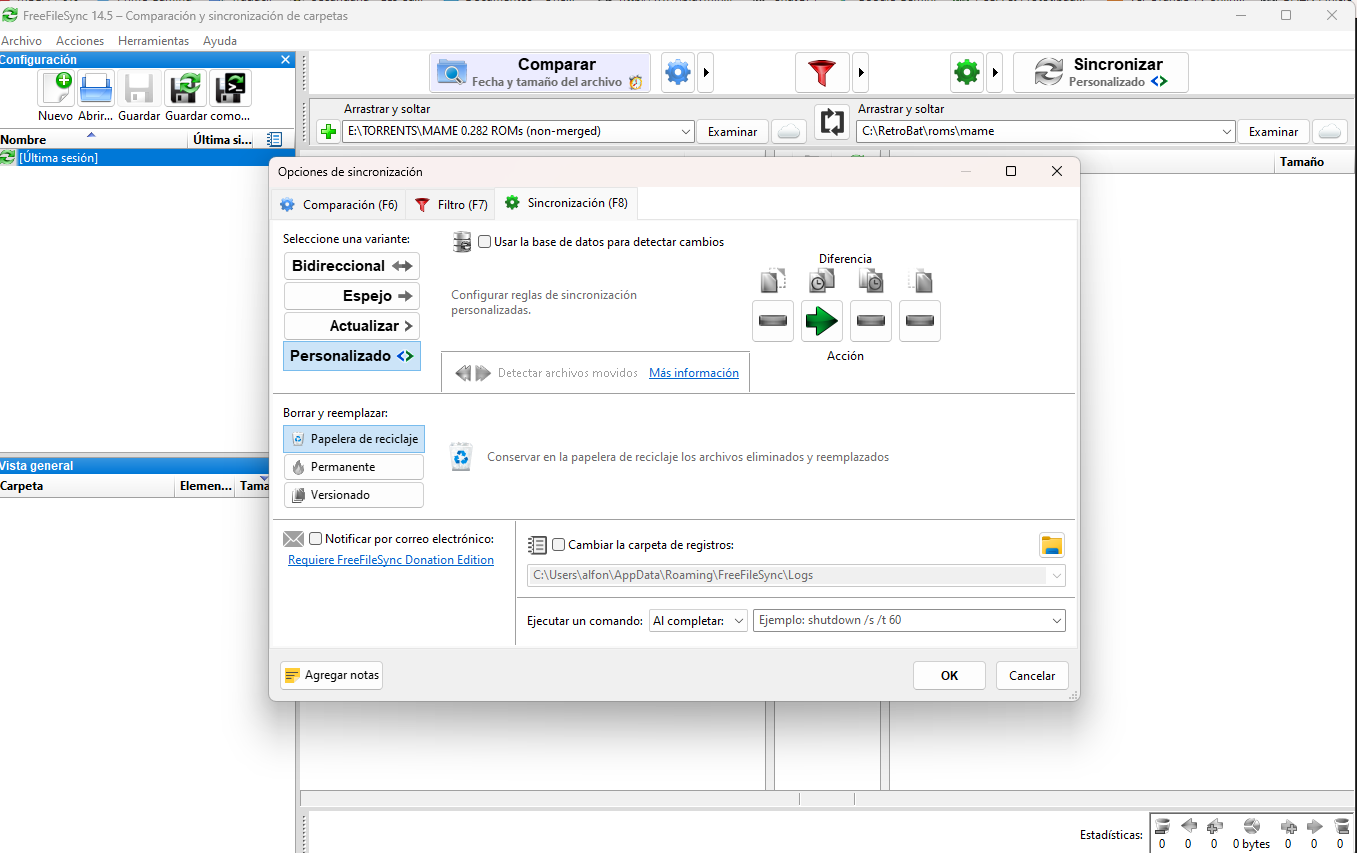This screenshot has width=1357, height=853.
Task: Open the Herramientas menu
Action: tap(153, 41)
